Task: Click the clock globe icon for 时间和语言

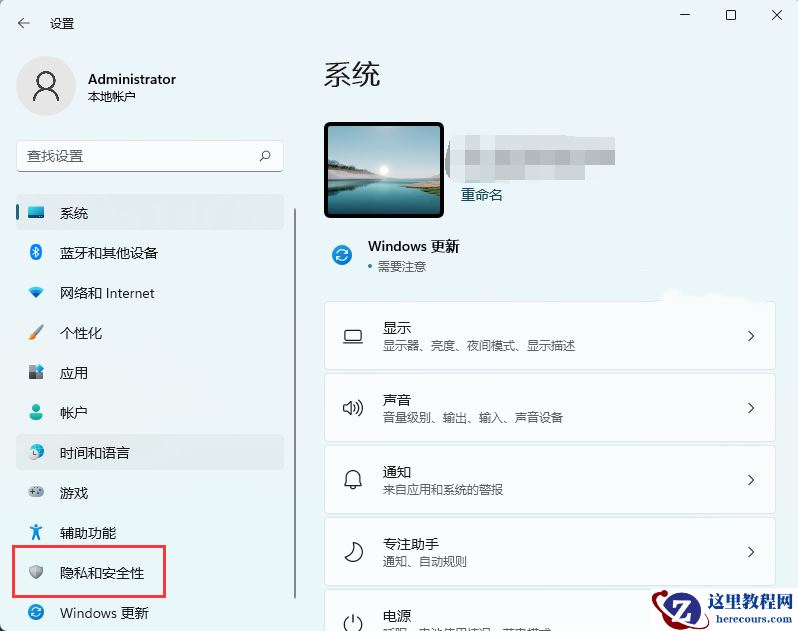Action: click(x=36, y=452)
